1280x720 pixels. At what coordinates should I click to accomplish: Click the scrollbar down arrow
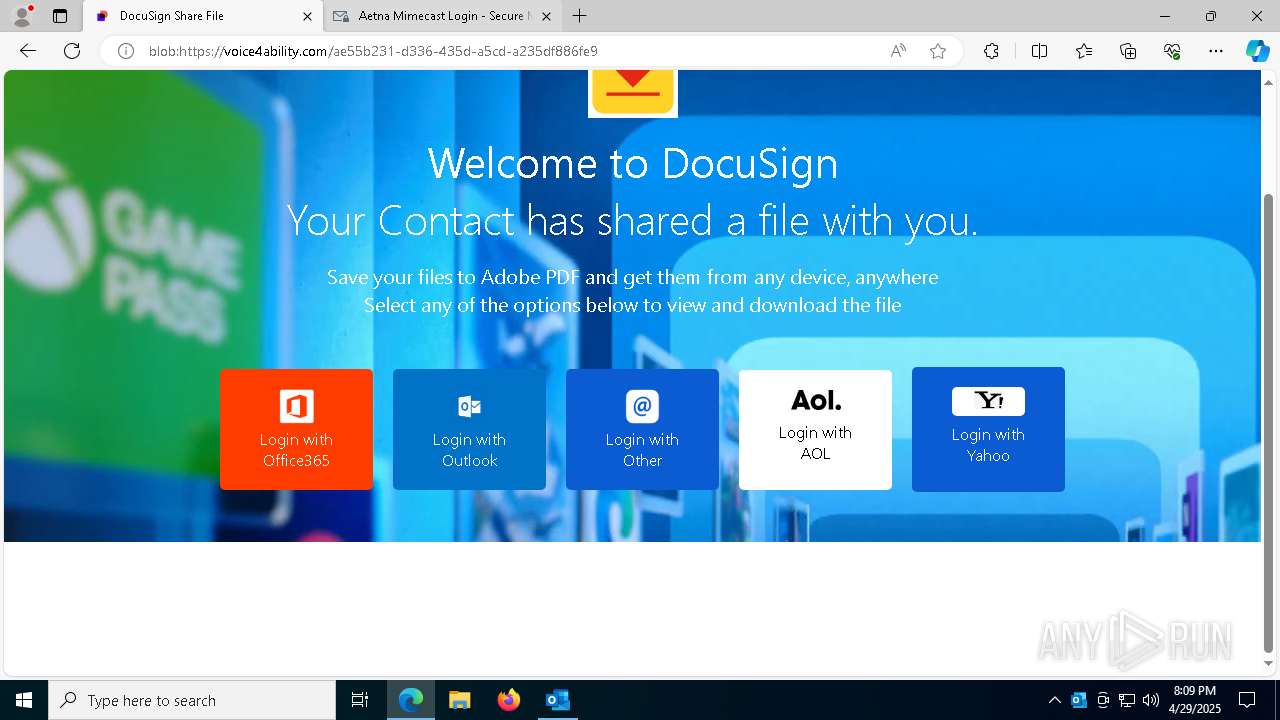click(1269, 663)
